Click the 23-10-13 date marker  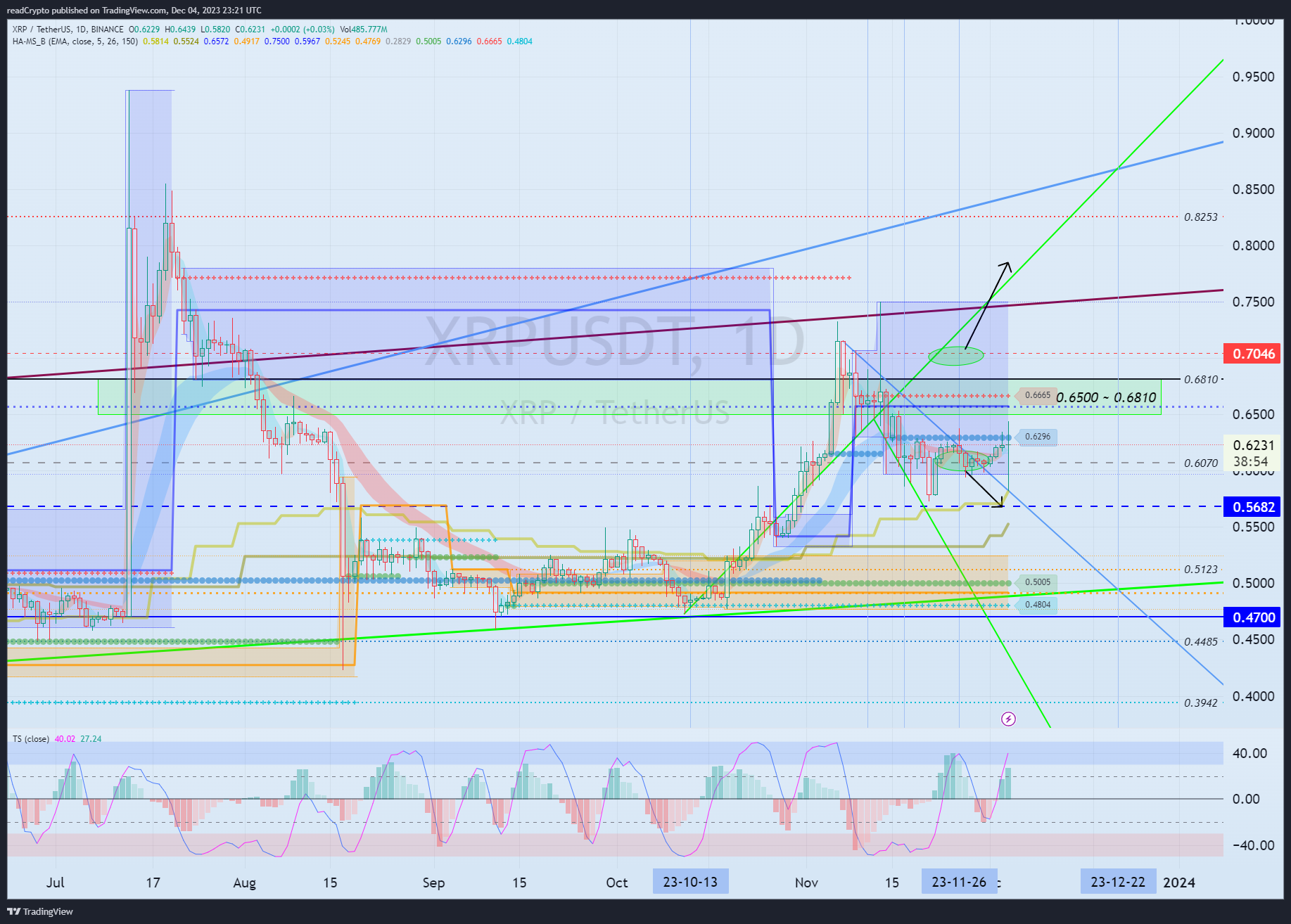[690, 882]
